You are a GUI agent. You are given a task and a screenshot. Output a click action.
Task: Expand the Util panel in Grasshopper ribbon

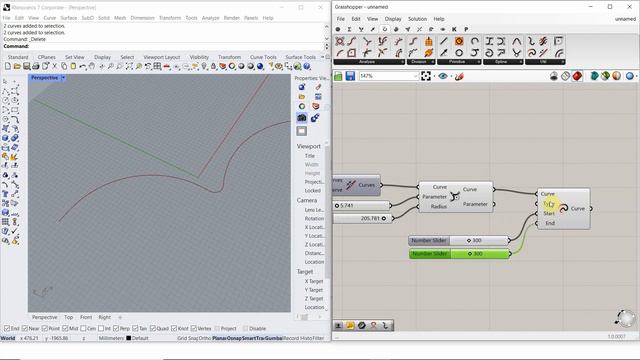pyautogui.click(x=563, y=62)
